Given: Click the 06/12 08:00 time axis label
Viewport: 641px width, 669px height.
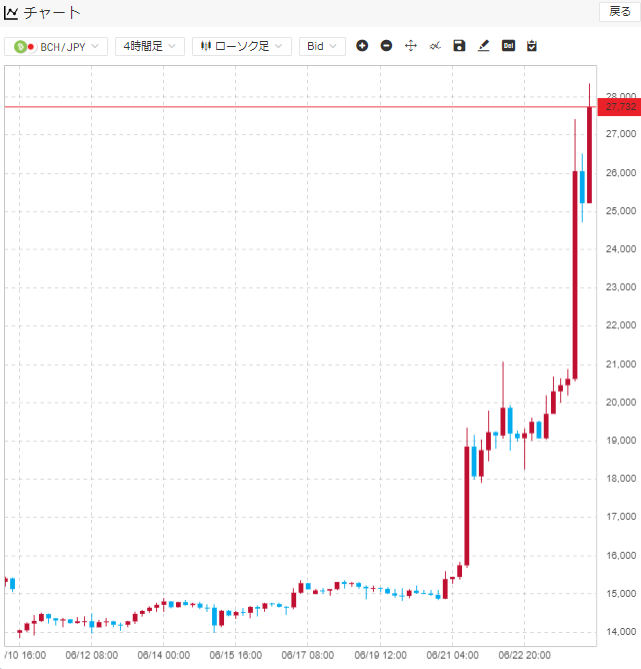Looking at the screenshot, I should (91, 655).
